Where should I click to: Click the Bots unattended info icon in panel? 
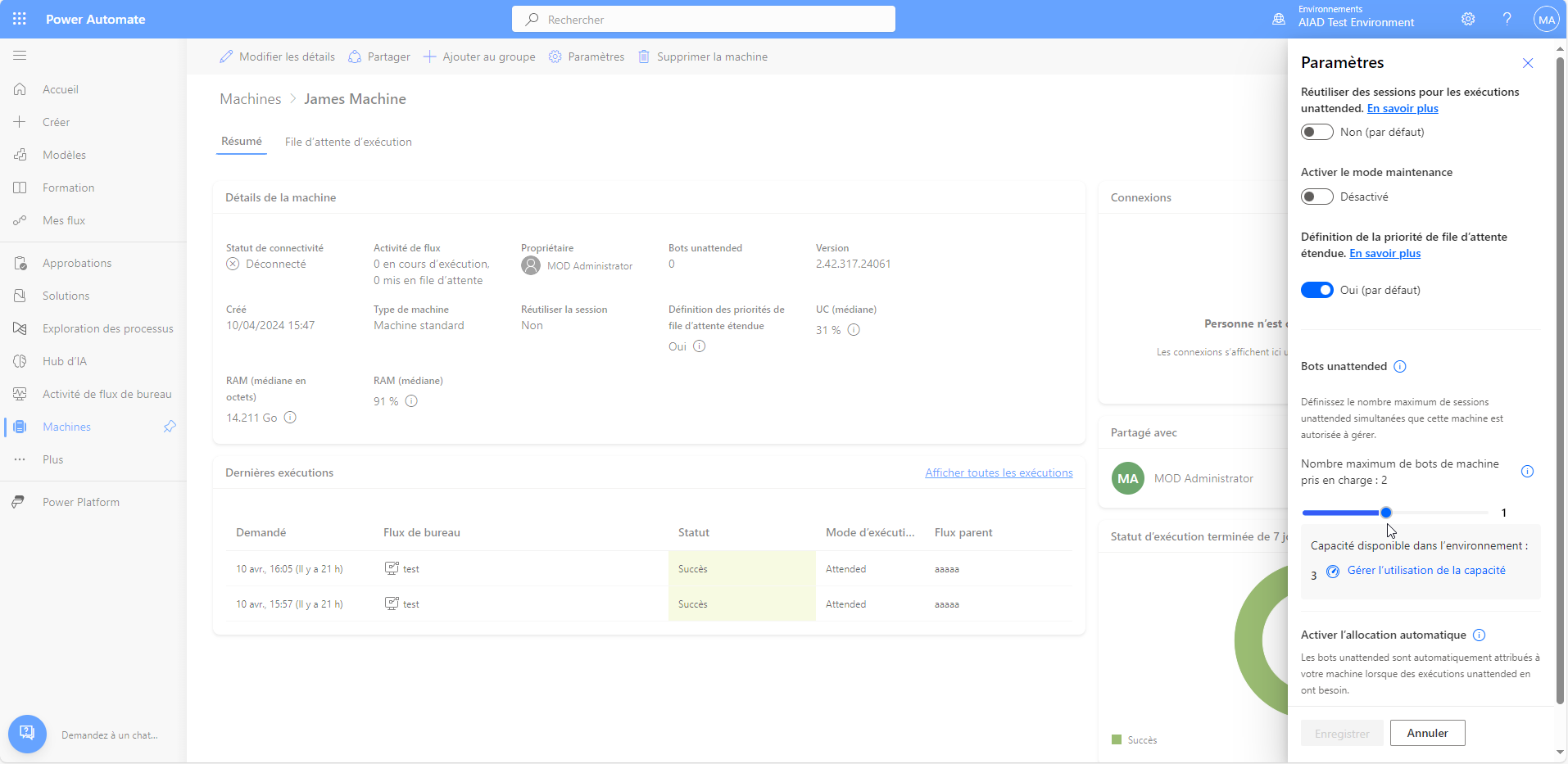coord(1400,366)
